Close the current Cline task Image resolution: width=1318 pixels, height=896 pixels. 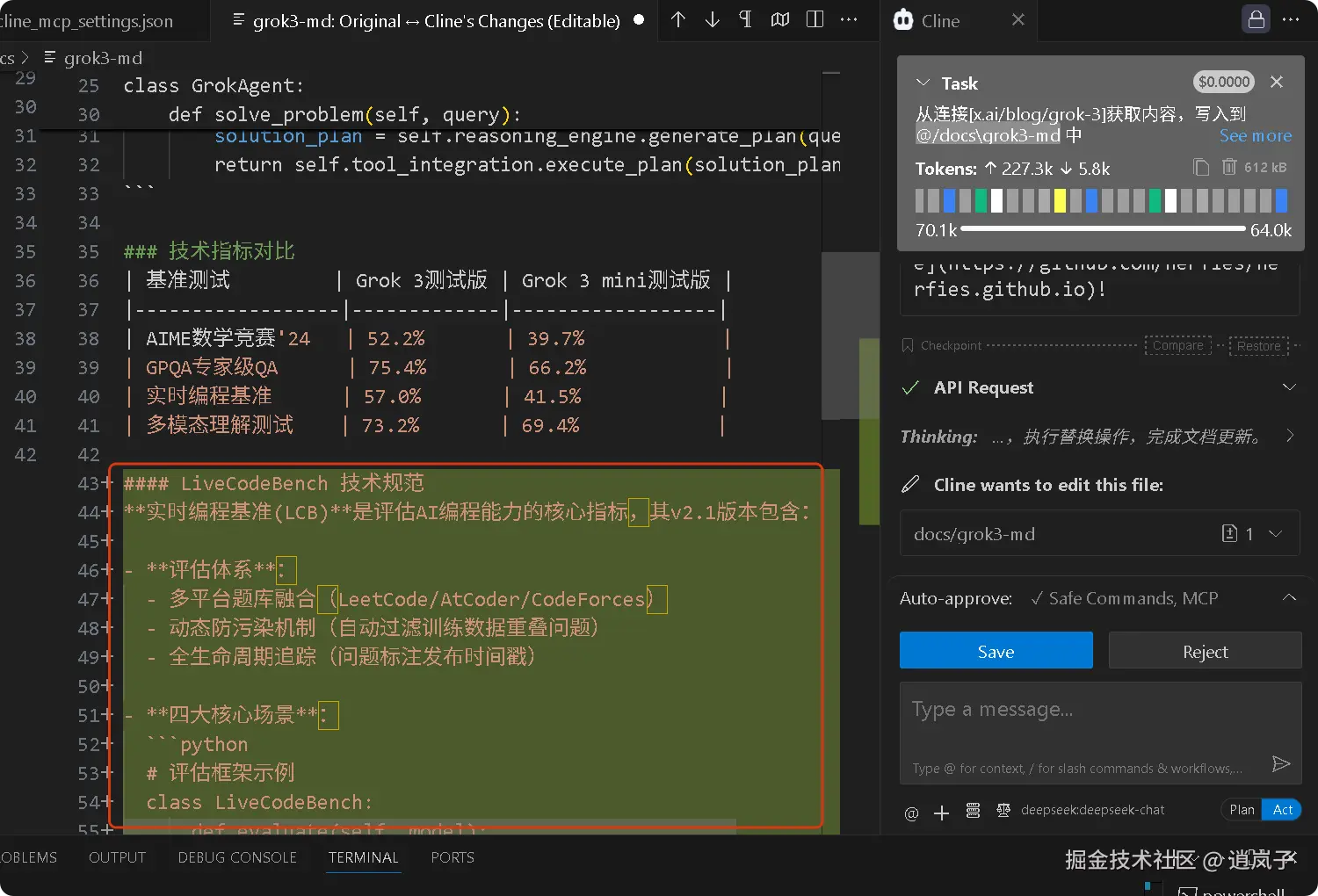1277,82
